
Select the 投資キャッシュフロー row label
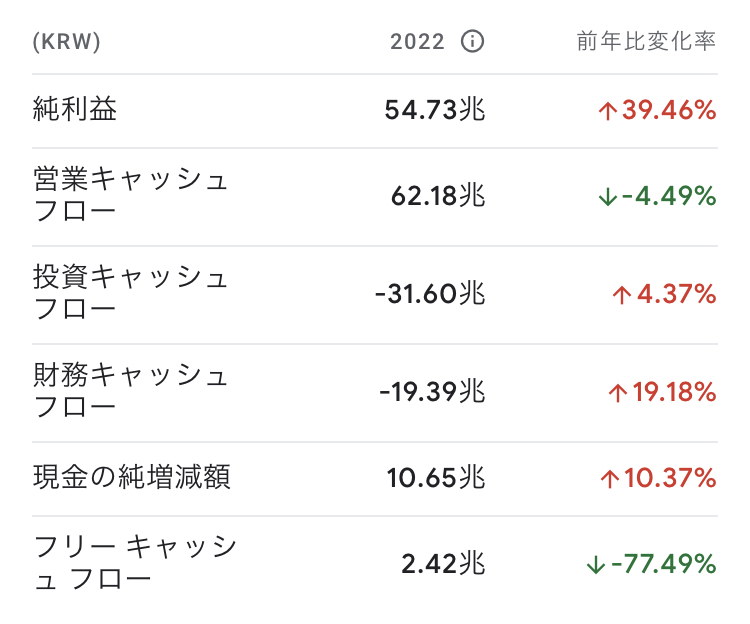pyautogui.click(x=131, y=294)
